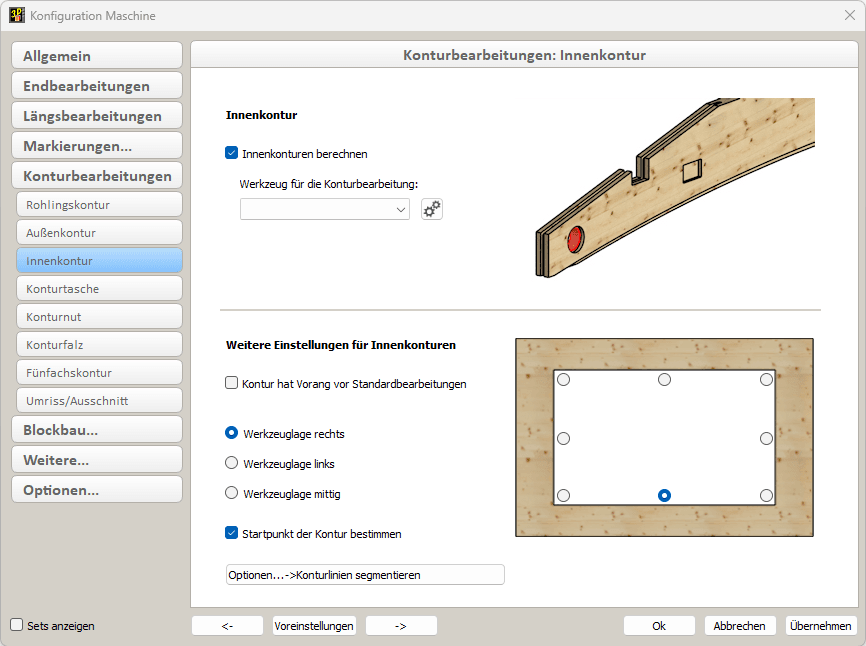
Task: Toggle the Innenkonturen berechnen checkbox
Action: point(231,153)
